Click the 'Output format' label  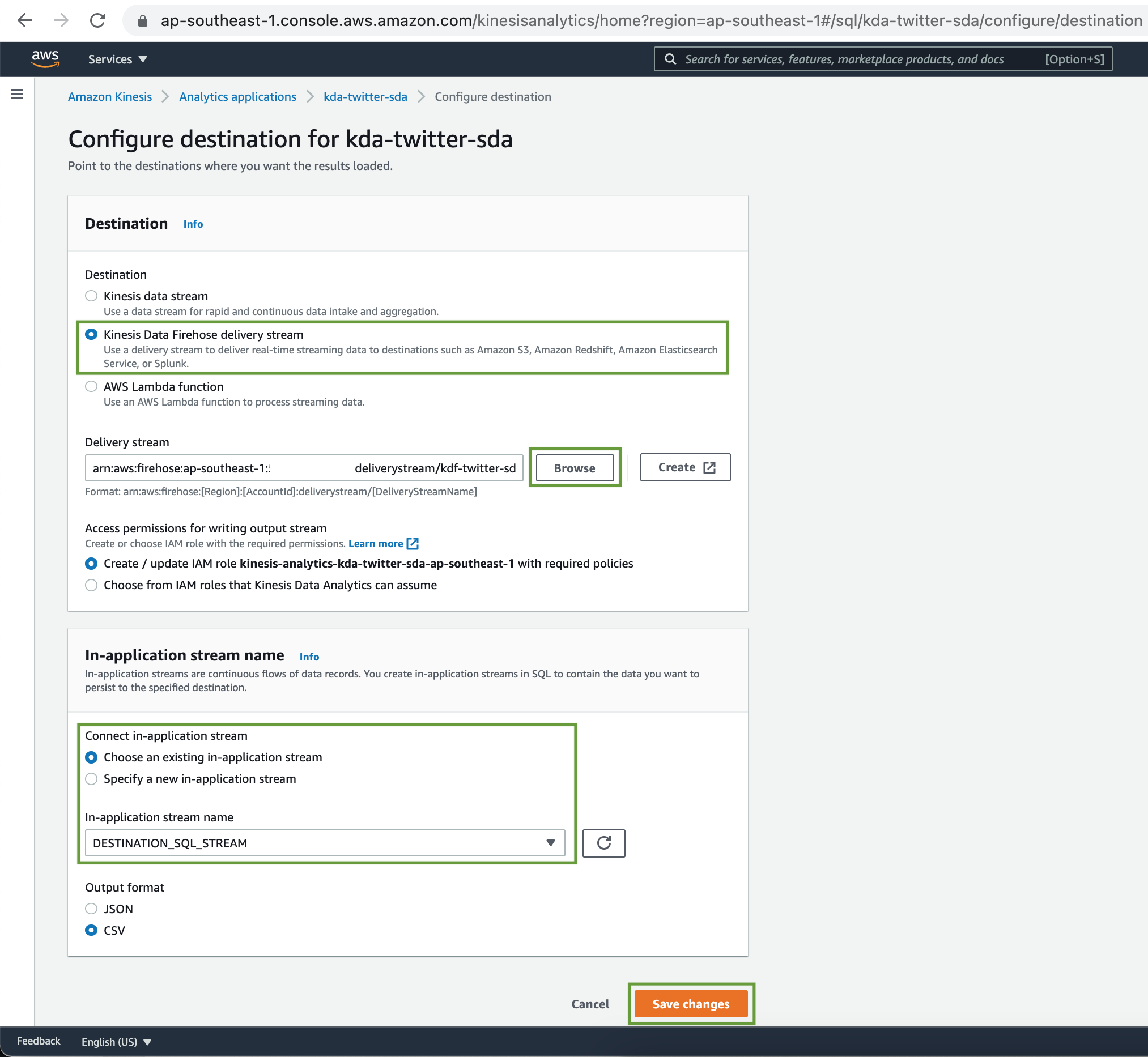coord(125,887)
